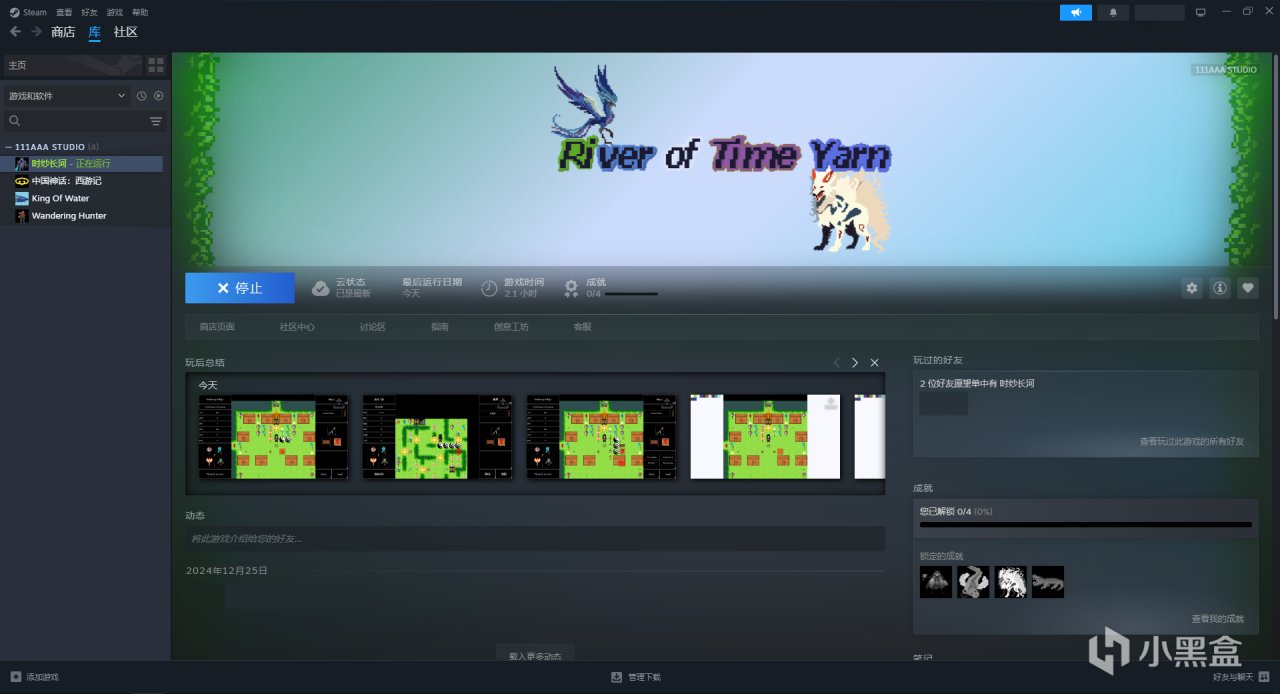This screenshot has height=694, width=1280.
Task: Open the 游戏 menu
Action: pyautogui.click(x=115, y=12)
